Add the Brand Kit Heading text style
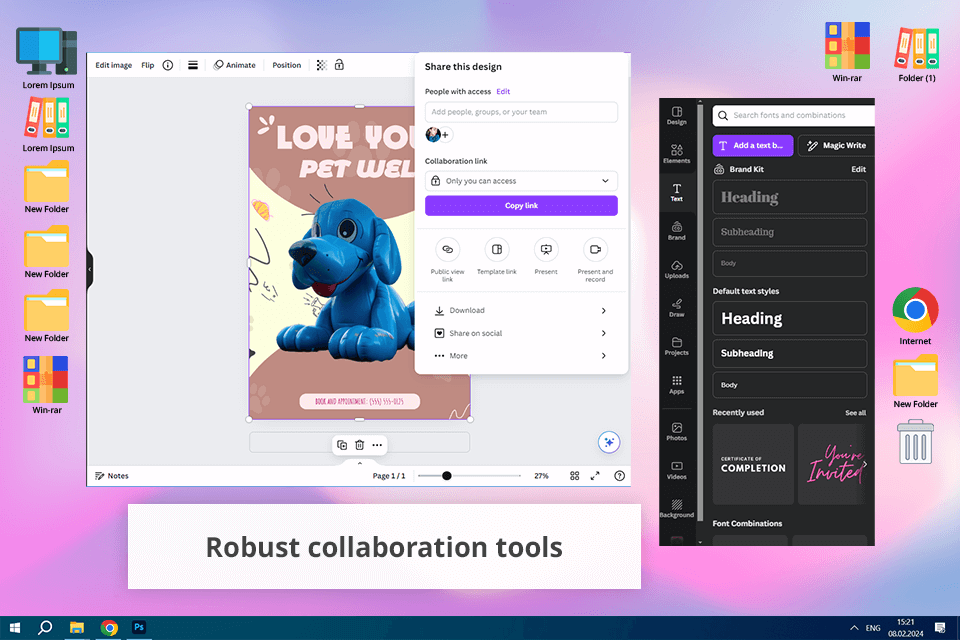Screen dimensions: 960x640 click(x=790, y=197)
